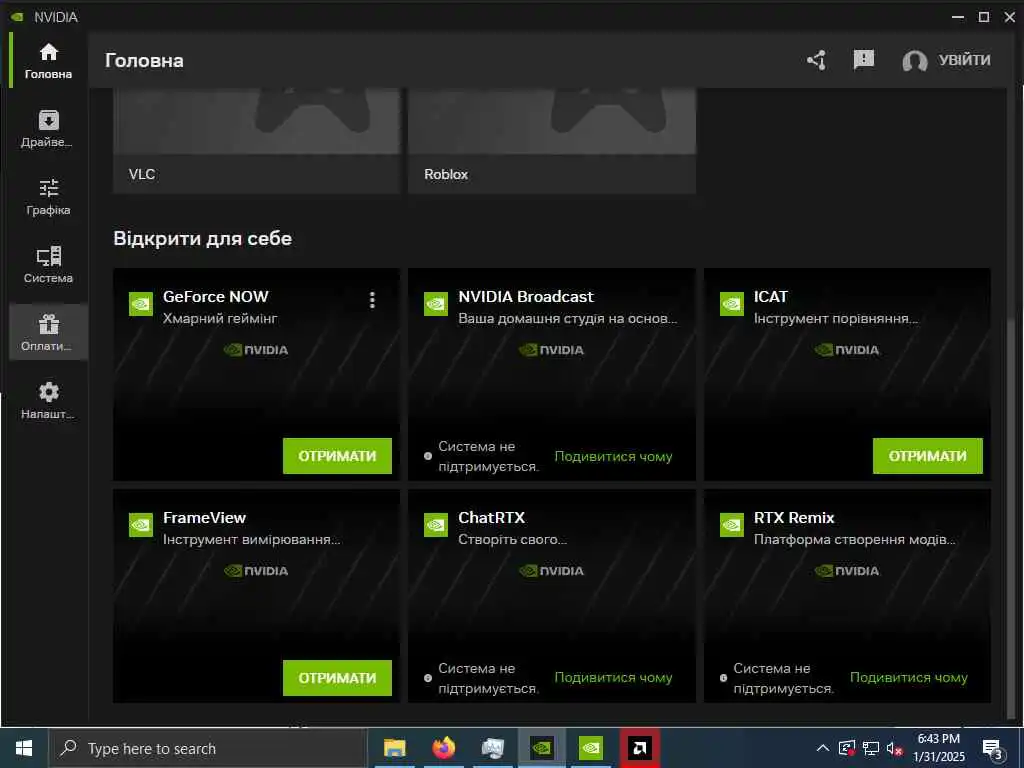Screen dimensions: 1024x768
Task: Click the ChatRTX card logo icon
Action: tap(436, 525)
